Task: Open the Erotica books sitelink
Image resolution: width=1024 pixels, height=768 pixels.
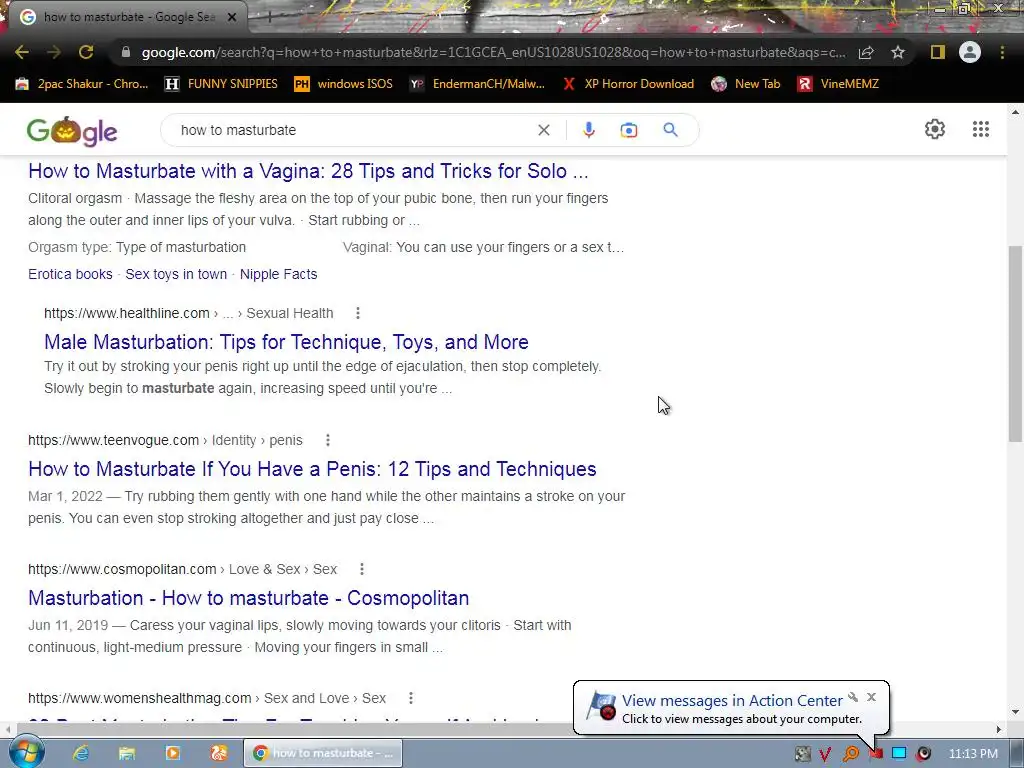Action: [71, 274]
